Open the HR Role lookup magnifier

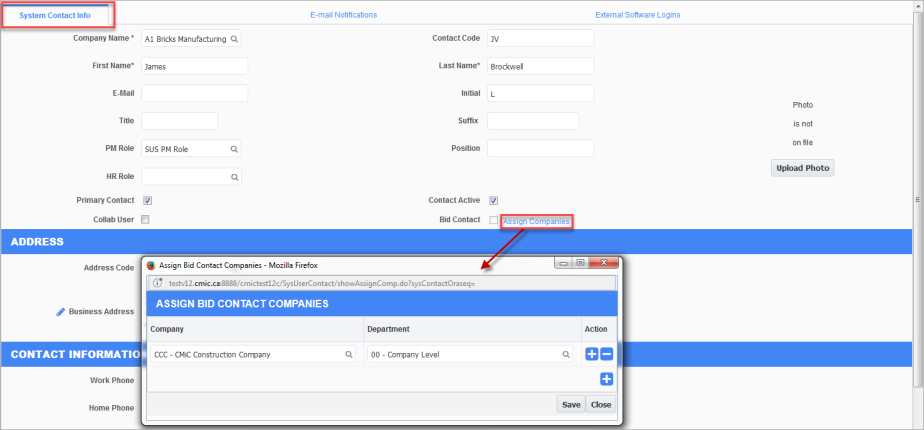234,177
